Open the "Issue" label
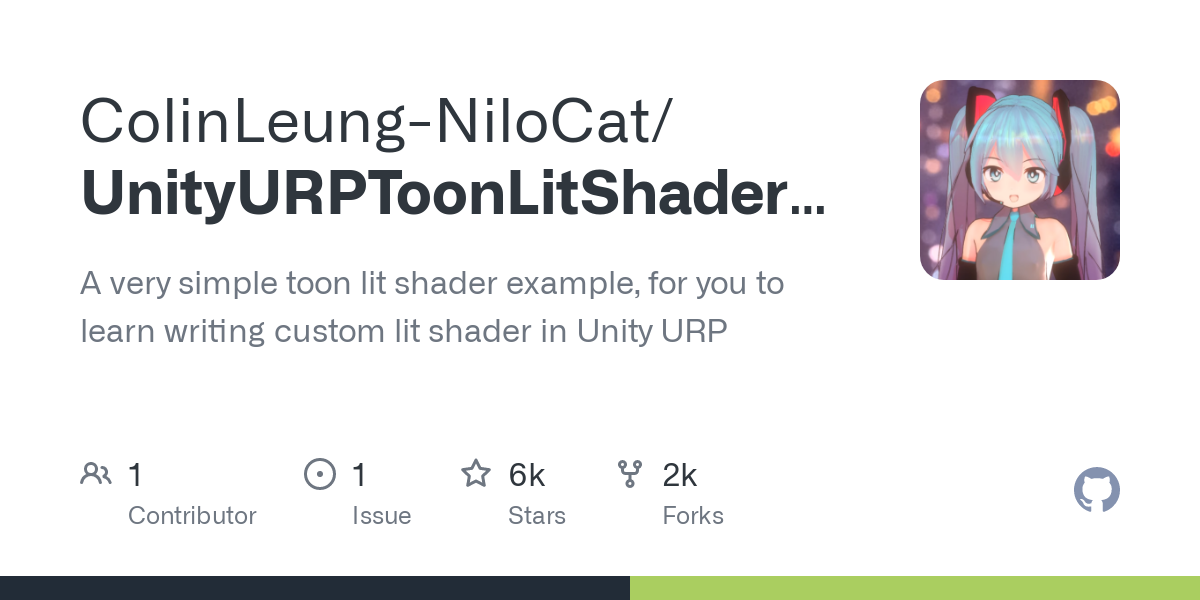The width and height of the screenshot is (1200, 600). 381,516
